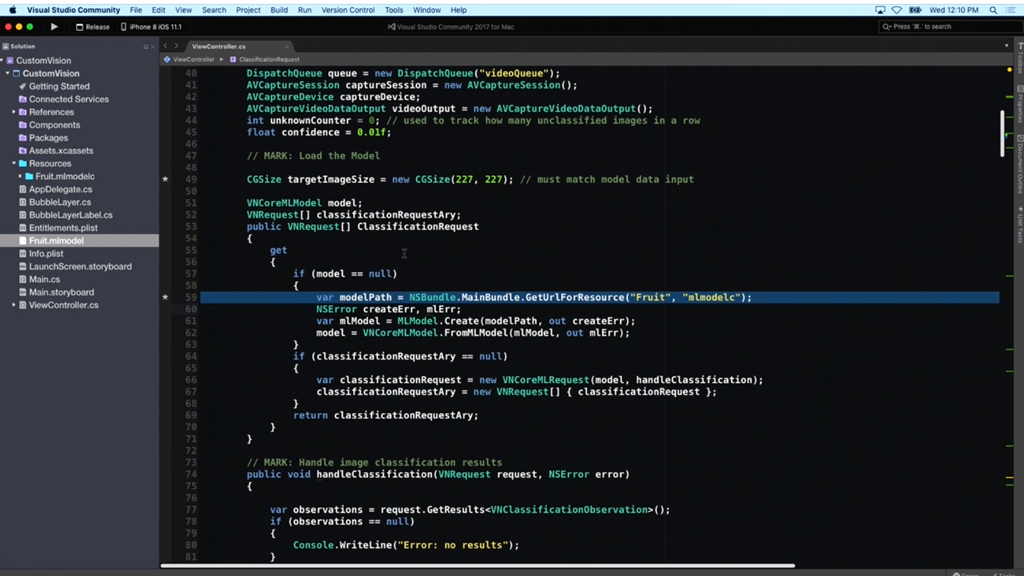
Task: Select the ClassificationRequest breadcrumb item
Action: click(x=268, y=60)
